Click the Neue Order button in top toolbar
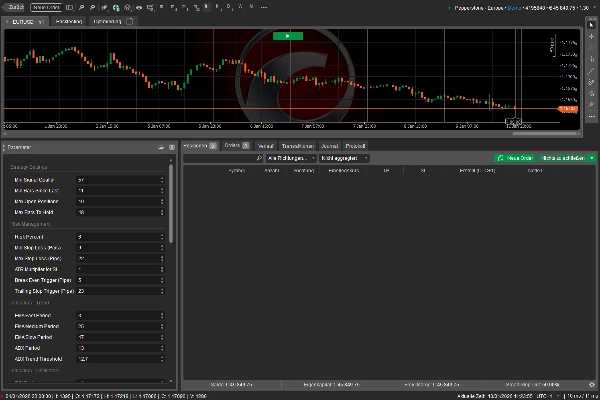Viewport: 600px width, 400px height. click(46, 7)
